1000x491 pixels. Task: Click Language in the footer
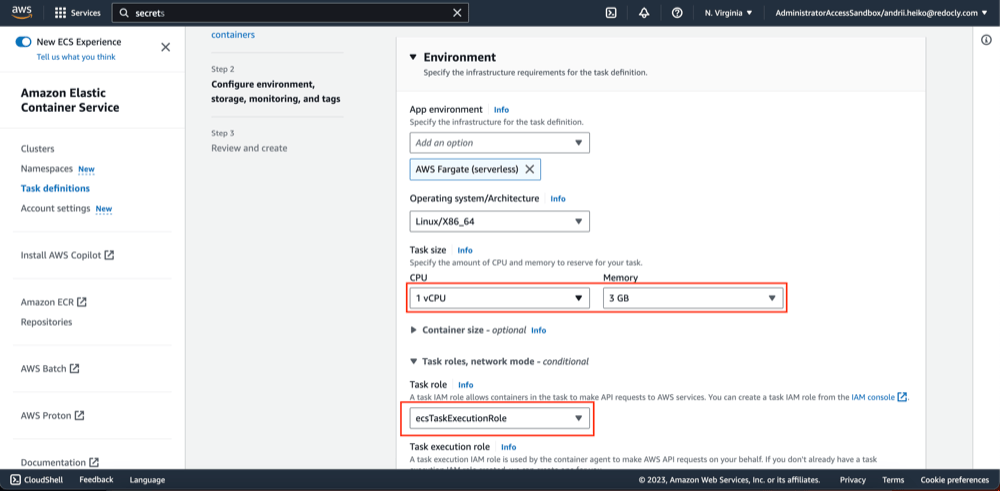point(147,480)
